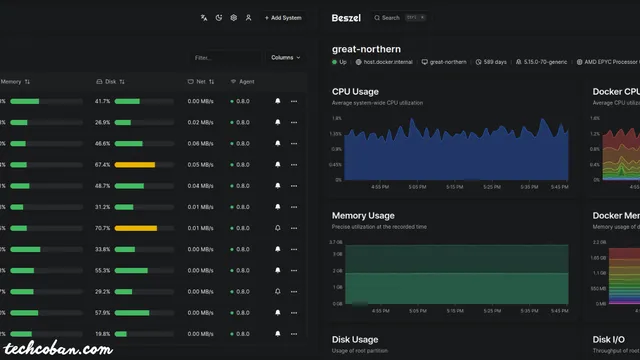
Task: Open the user account icon
Action: 248,18
